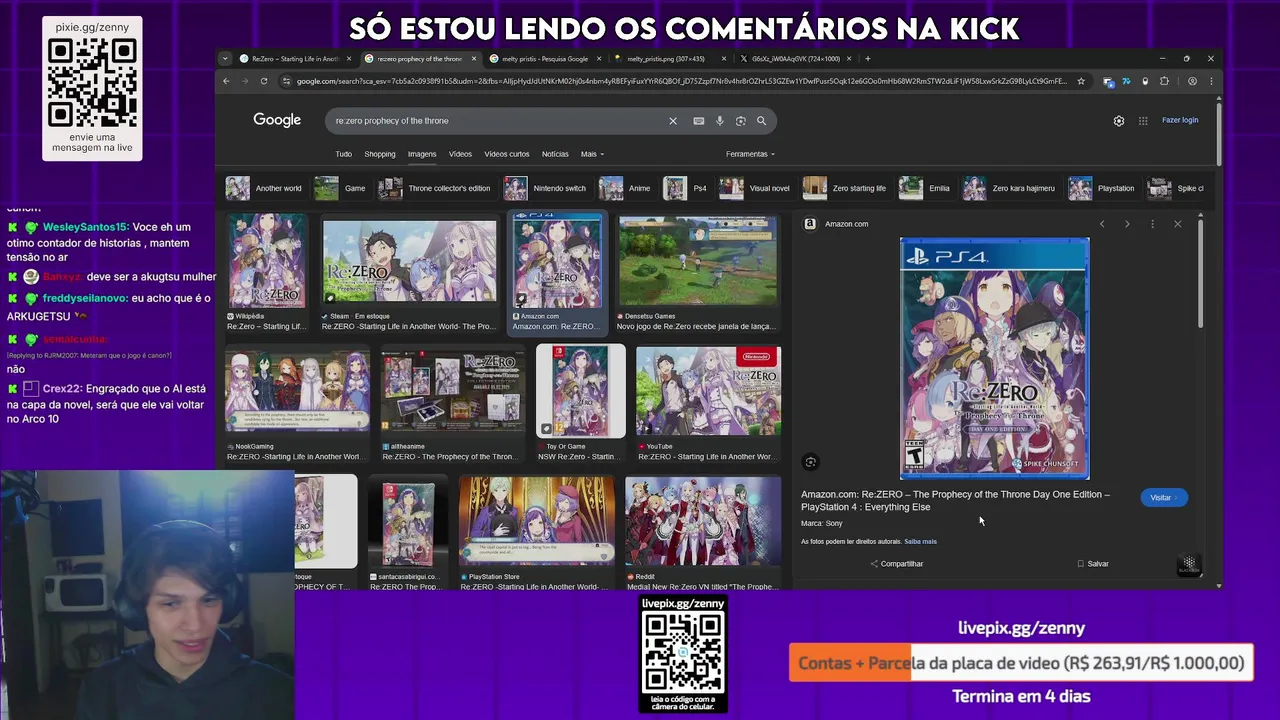Click the browser address bar URL
Image resolution: width=1280 pixels, height=720 pixels.
pyautogui.click(x=680, y=81)
